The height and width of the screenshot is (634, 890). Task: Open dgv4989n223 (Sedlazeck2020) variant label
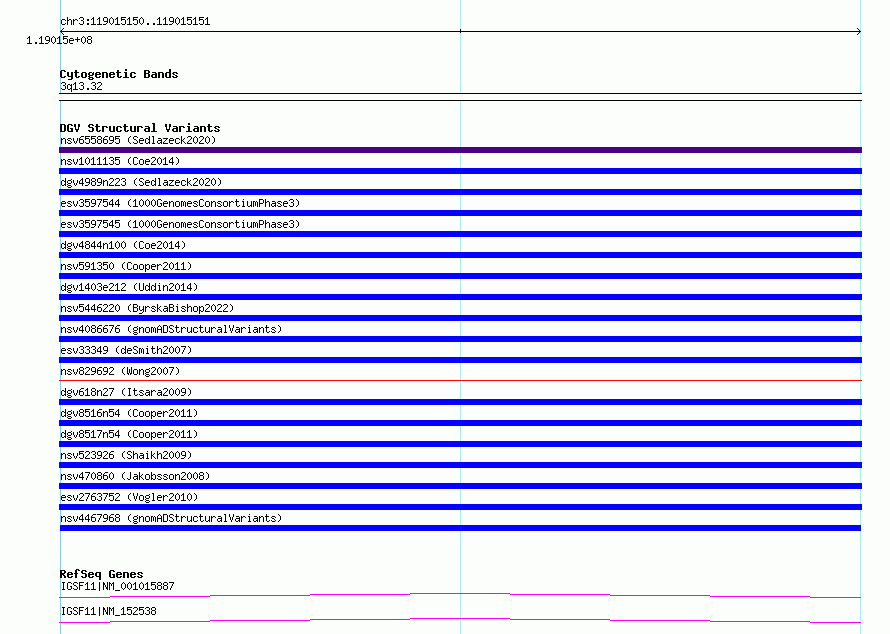(141, 182)
